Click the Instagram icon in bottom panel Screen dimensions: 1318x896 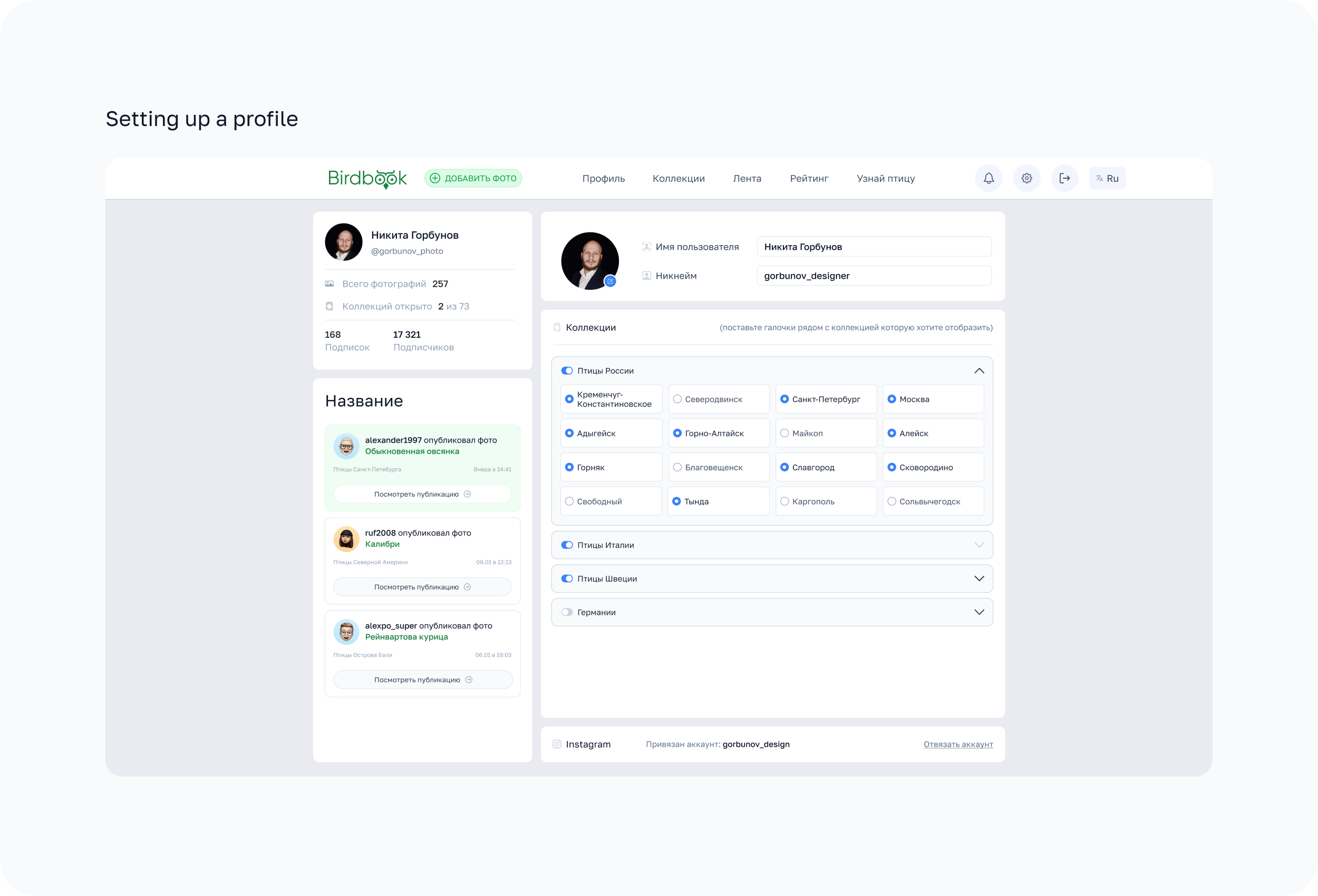click(x=557, y=744)
